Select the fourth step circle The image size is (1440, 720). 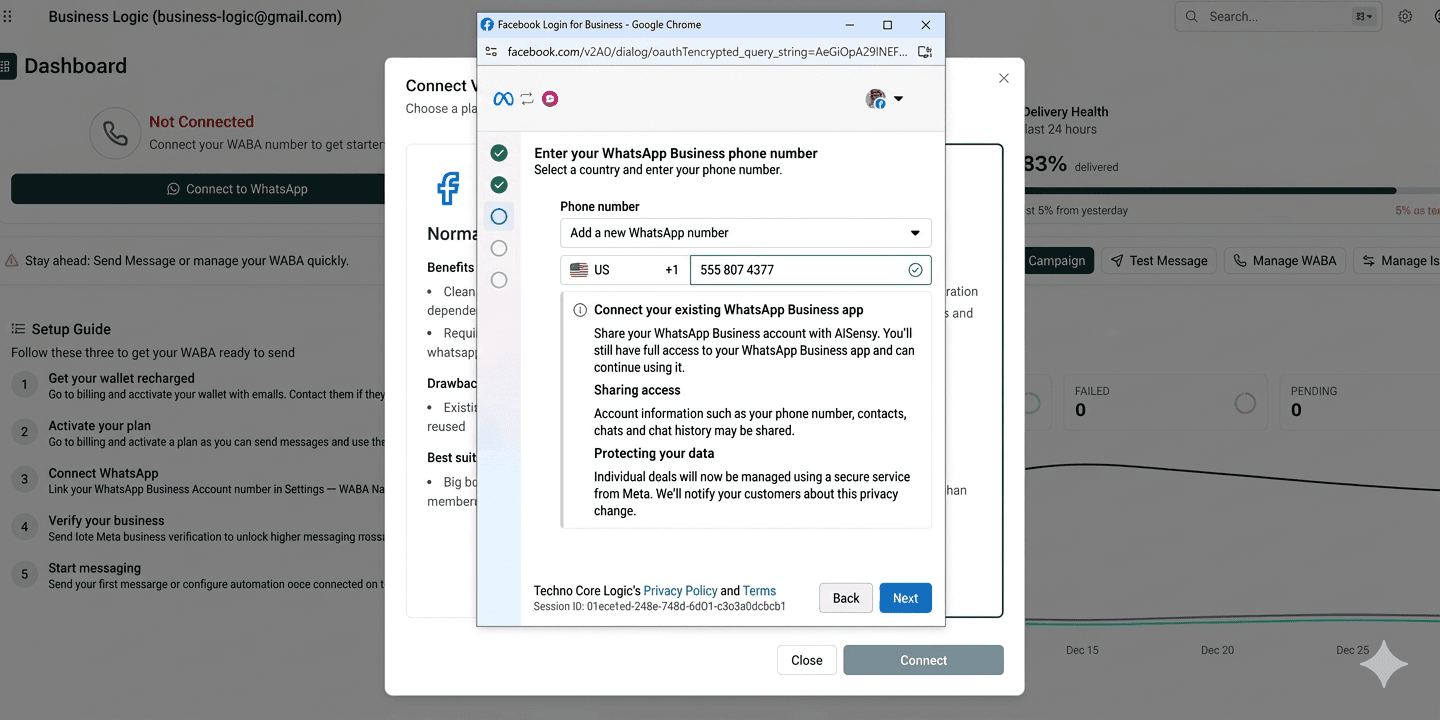499,248
